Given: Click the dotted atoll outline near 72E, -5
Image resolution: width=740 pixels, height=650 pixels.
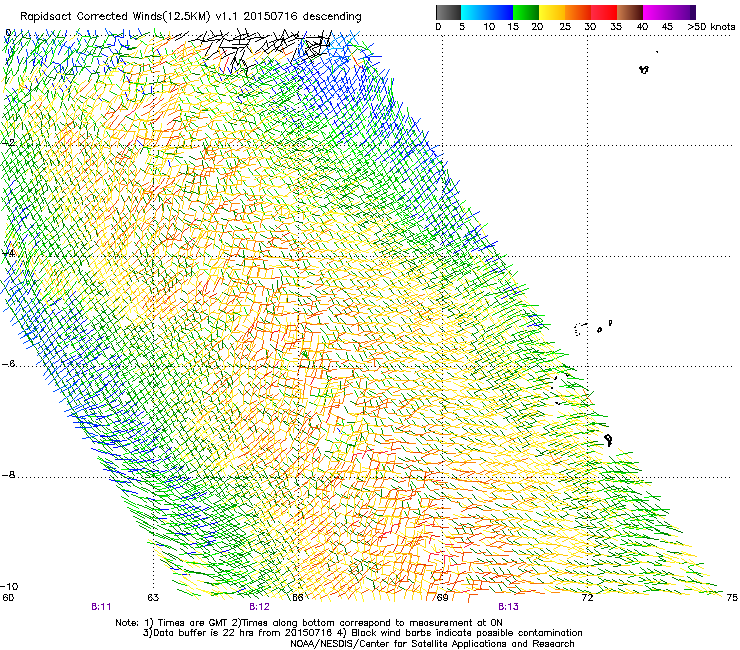Looking at the screenshot, I should click(580, 329).
